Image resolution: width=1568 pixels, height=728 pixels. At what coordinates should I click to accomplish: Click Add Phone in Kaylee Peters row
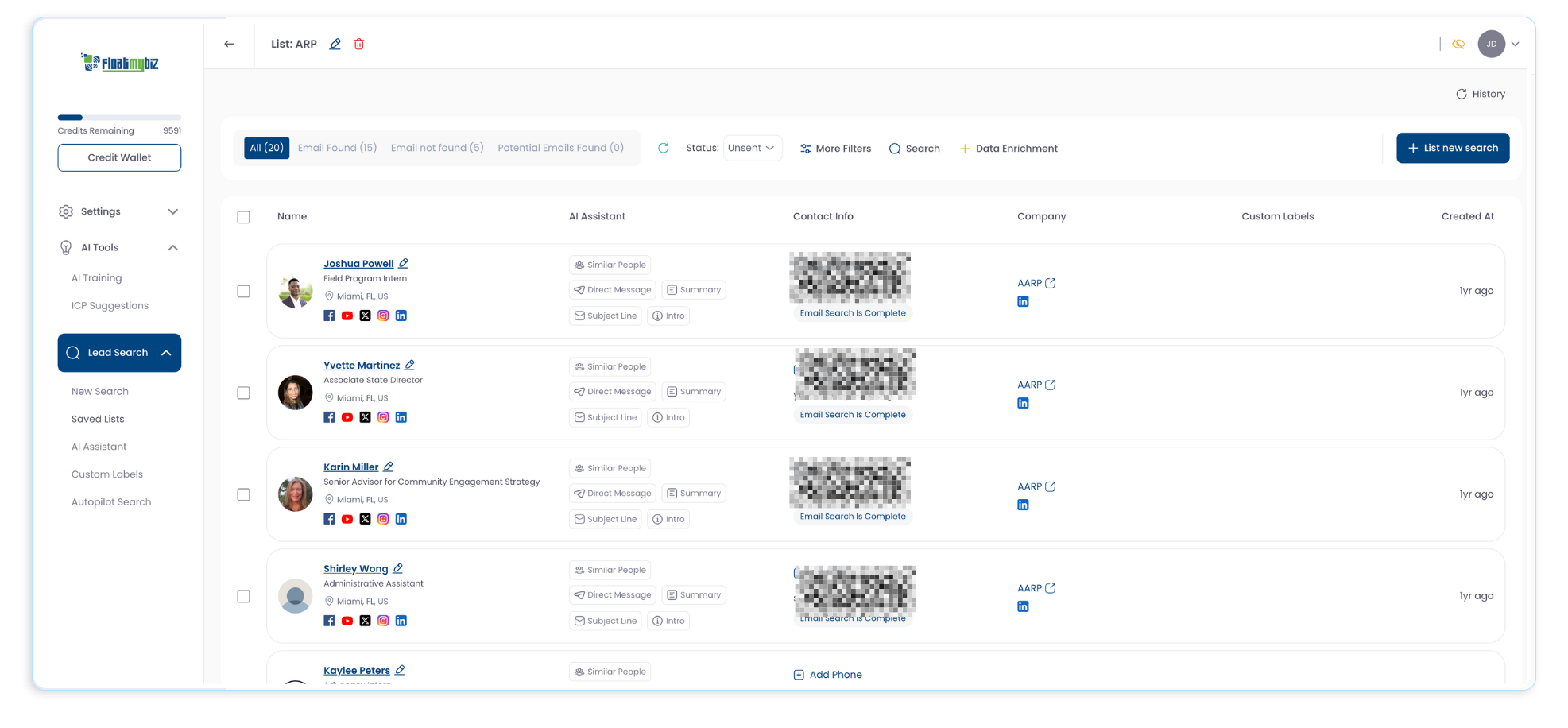(x=827, y=675)
